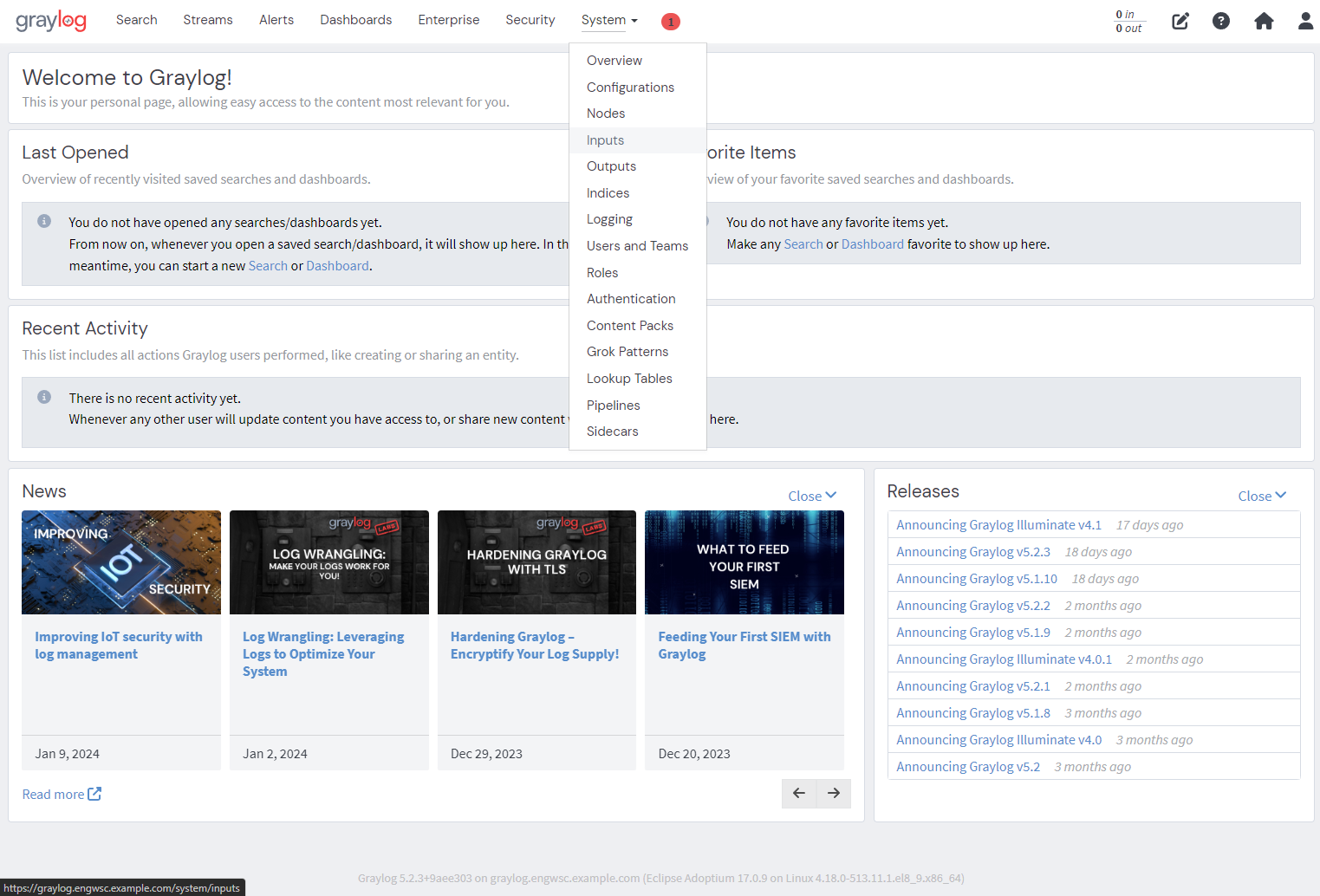Click Dashboard link in Favorite Items notice

tap(873, 244)
